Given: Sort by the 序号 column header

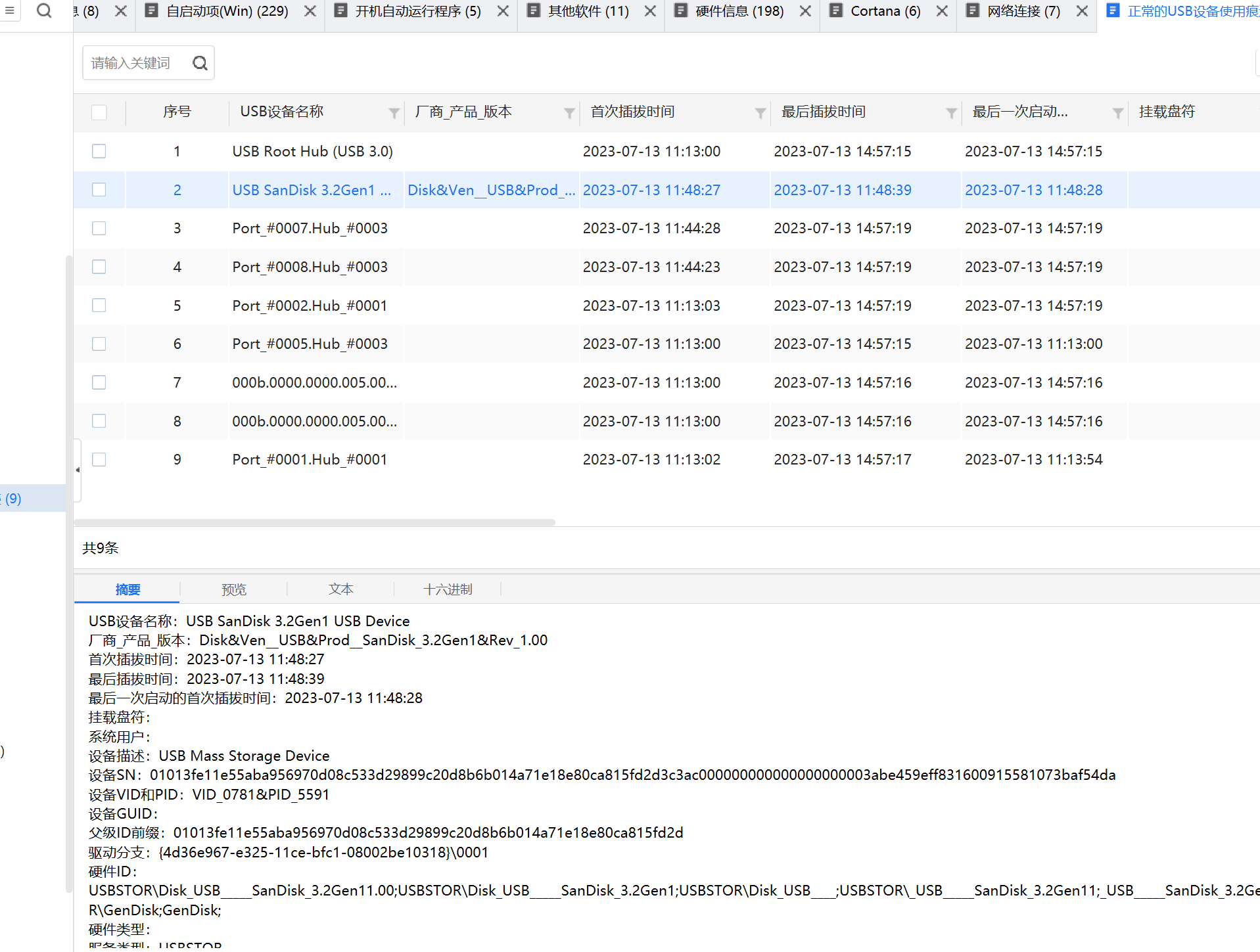Looking at the screenshot, I should 177,112.
